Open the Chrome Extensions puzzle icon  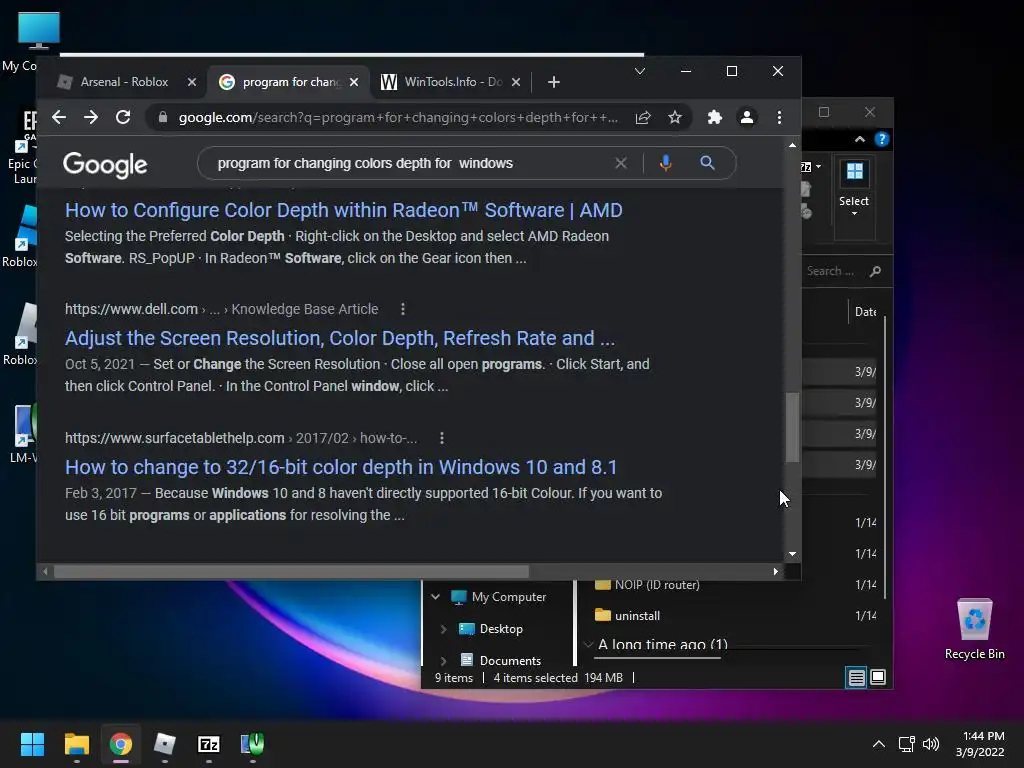pyautogui.click(x=715, y=118)
